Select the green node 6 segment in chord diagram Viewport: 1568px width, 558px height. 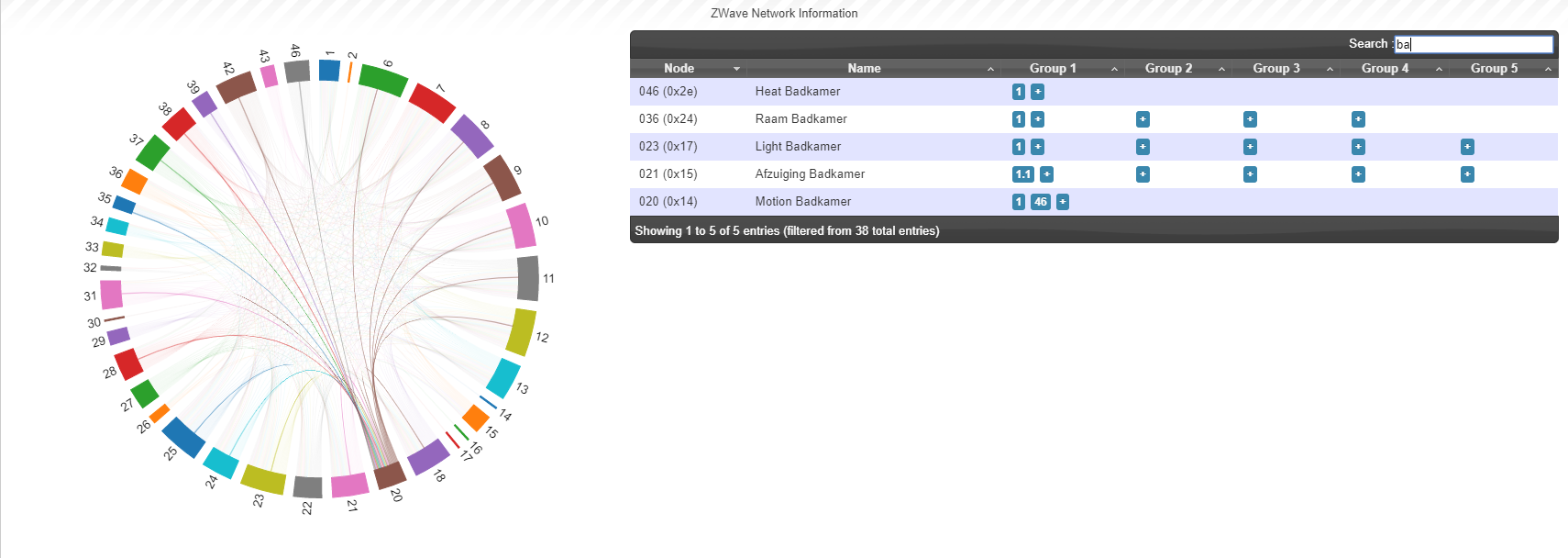[x=383, y=80]
